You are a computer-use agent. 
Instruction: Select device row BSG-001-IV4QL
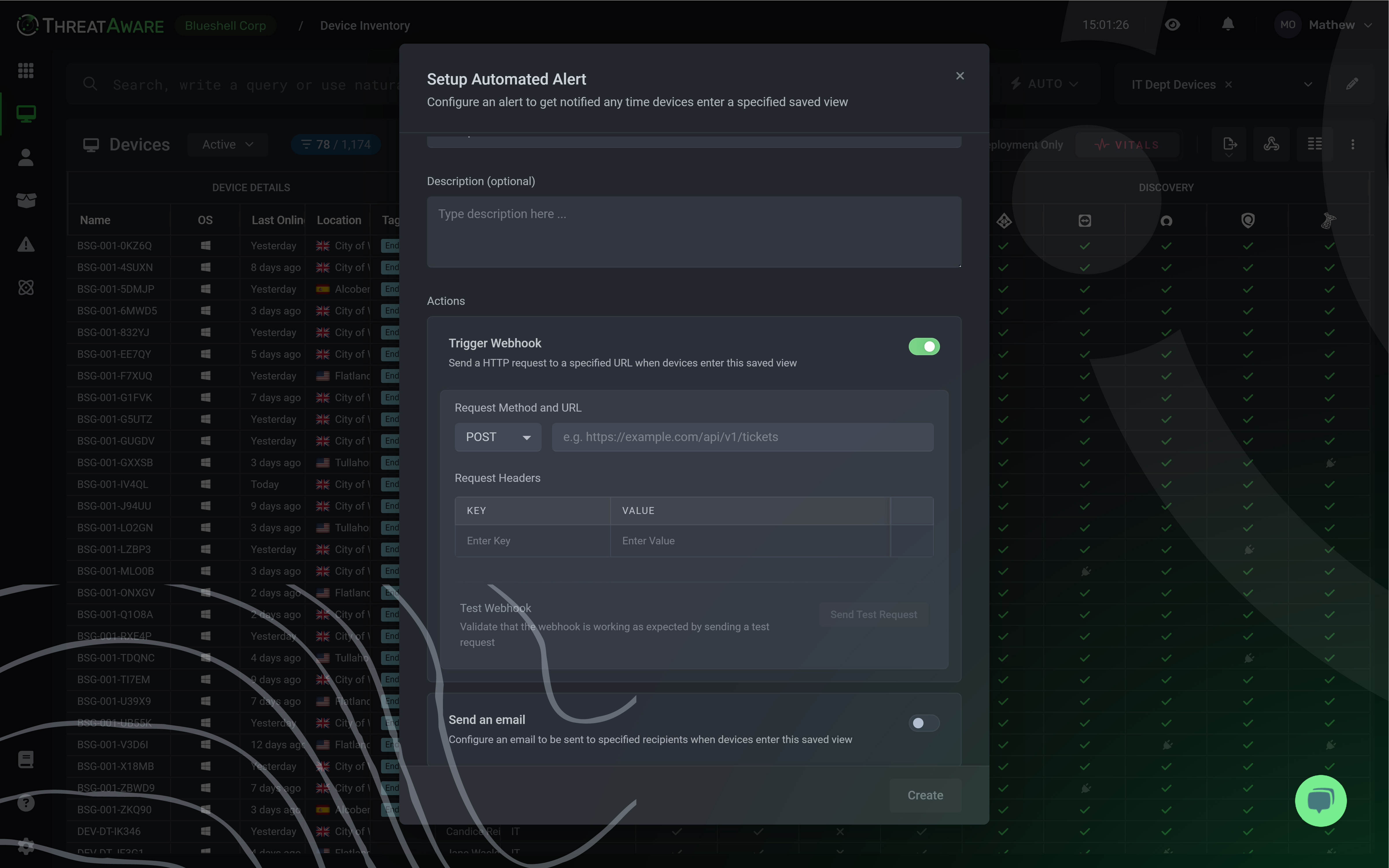pos(113,484)
